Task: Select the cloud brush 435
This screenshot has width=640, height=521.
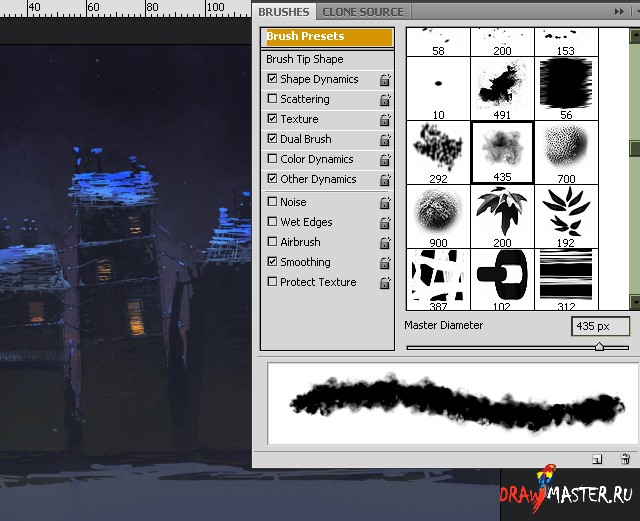Action: (x=502, y=153)
